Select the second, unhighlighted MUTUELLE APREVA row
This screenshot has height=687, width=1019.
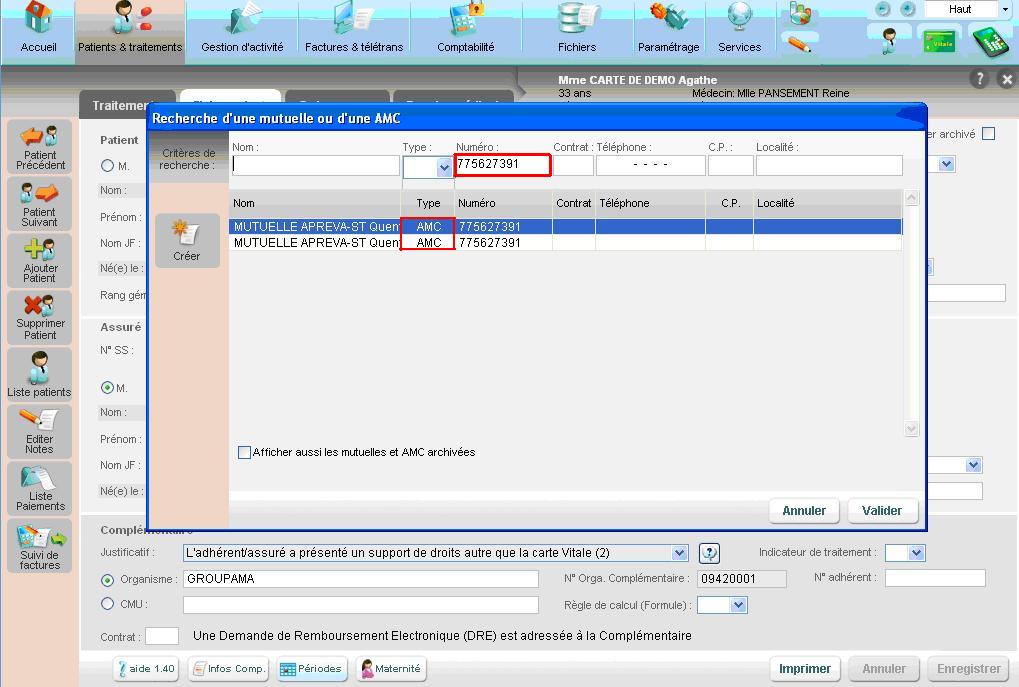(x=565, y=242)
